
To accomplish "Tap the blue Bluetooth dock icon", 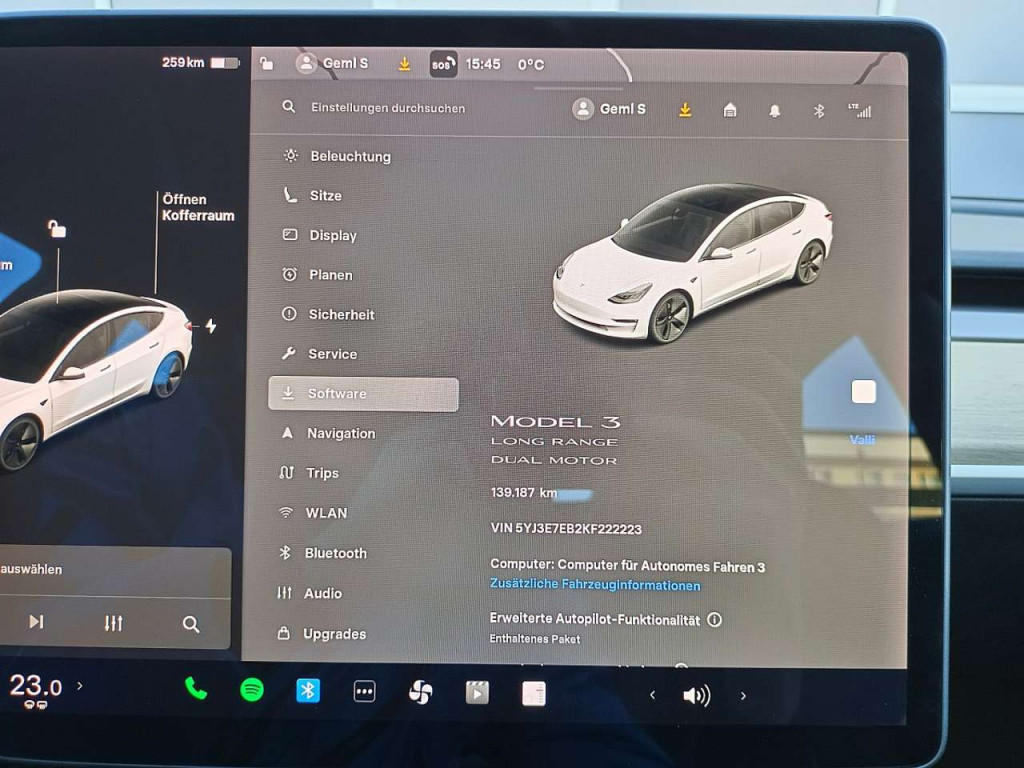I will click(x=308, y=690).
